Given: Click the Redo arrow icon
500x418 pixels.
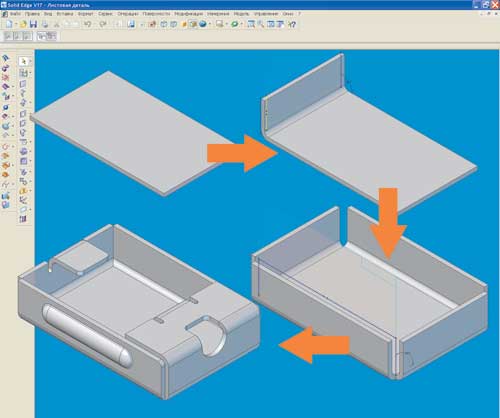Looking at the screenshot, I should pyautogui.click(x=103, y=24).
